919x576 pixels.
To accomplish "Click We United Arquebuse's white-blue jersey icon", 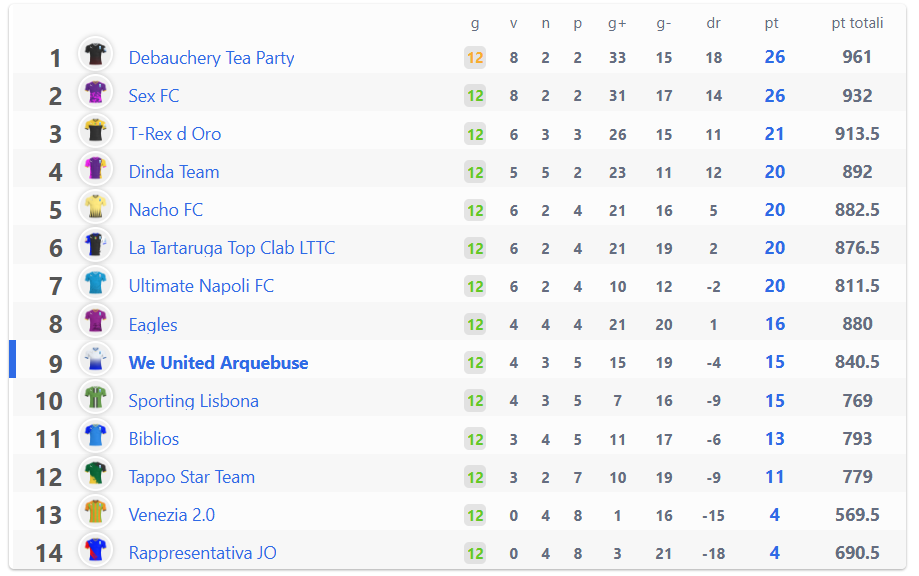I will click(95, 359).
